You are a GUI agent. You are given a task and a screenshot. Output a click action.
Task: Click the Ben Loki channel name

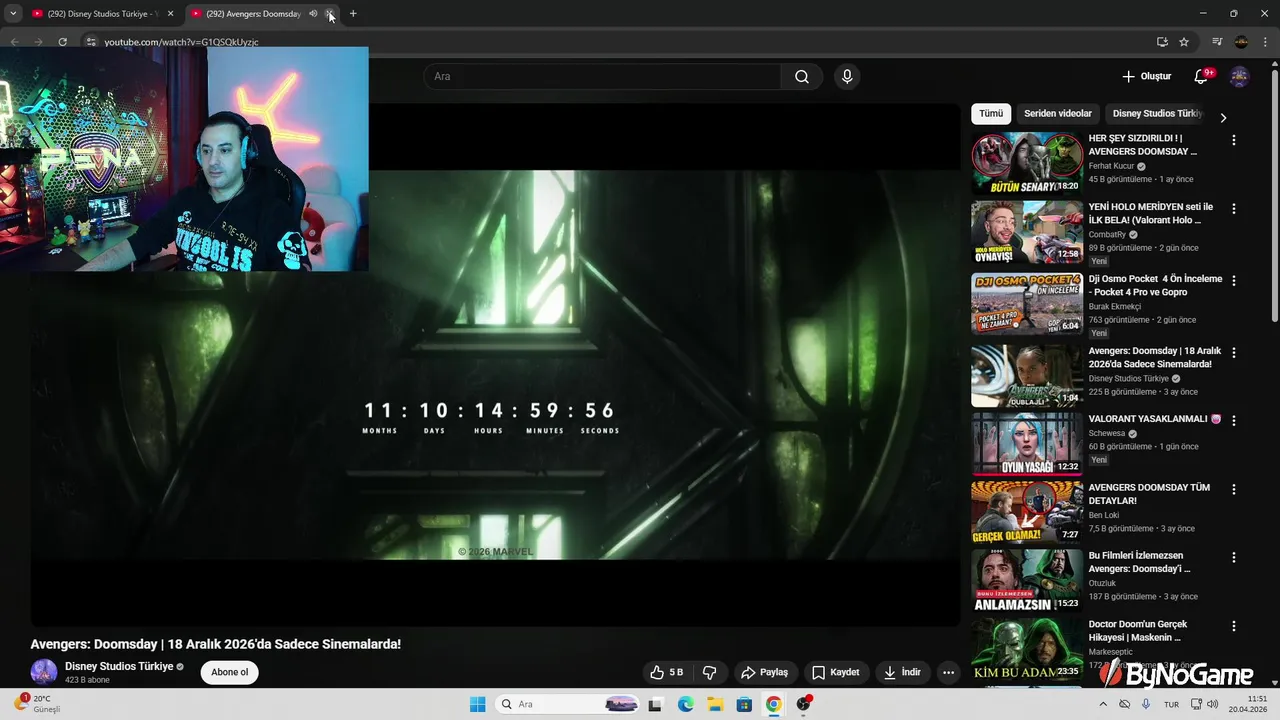pos(1104,515)
